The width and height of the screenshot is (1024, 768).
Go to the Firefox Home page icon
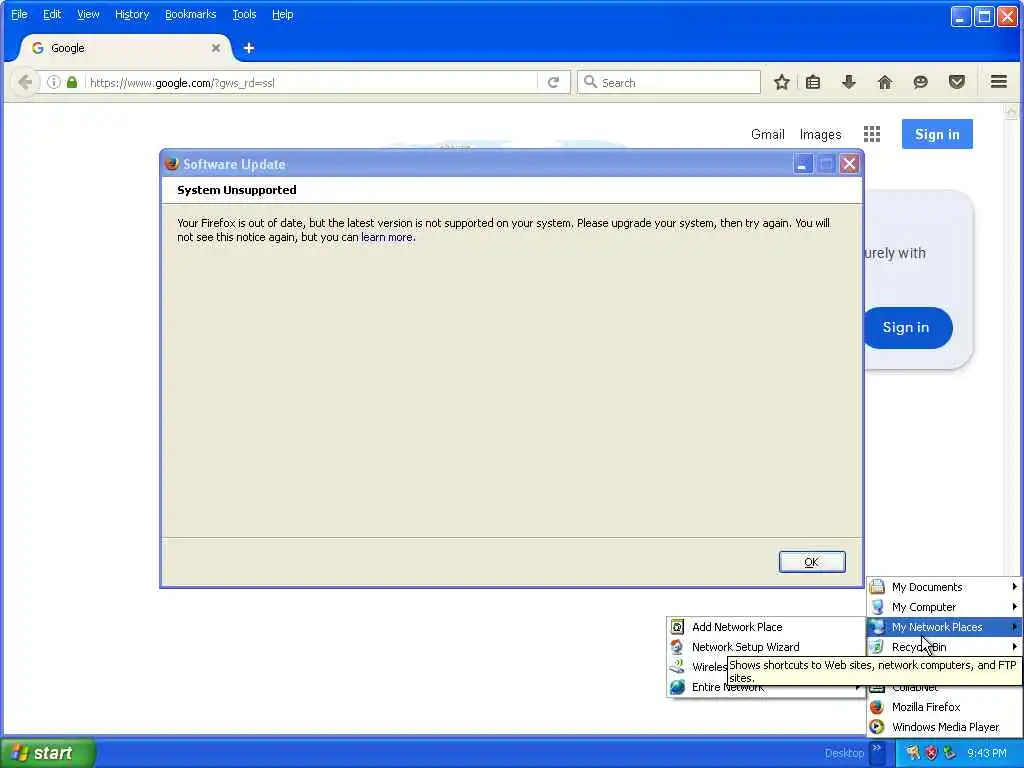tap(885, 82)
